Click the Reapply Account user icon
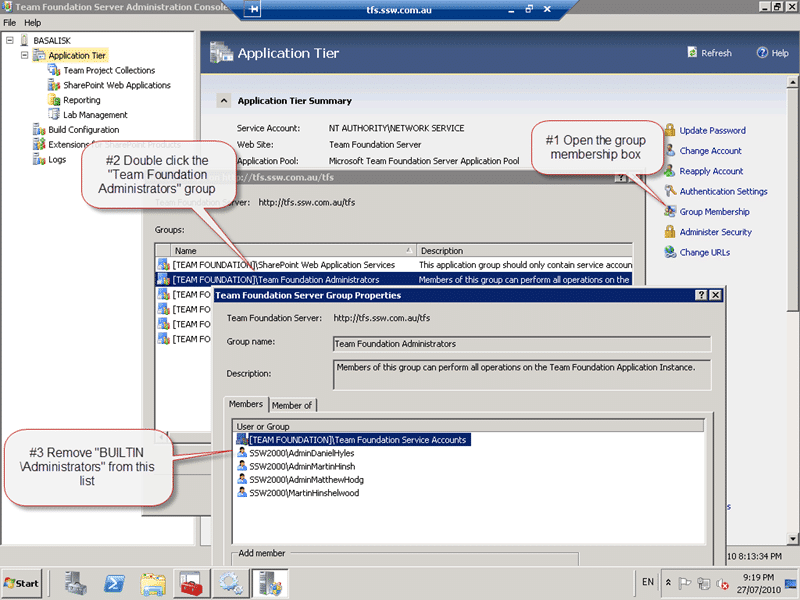The width and height of the screenshot is (800, 600). [x=670, y=170]
